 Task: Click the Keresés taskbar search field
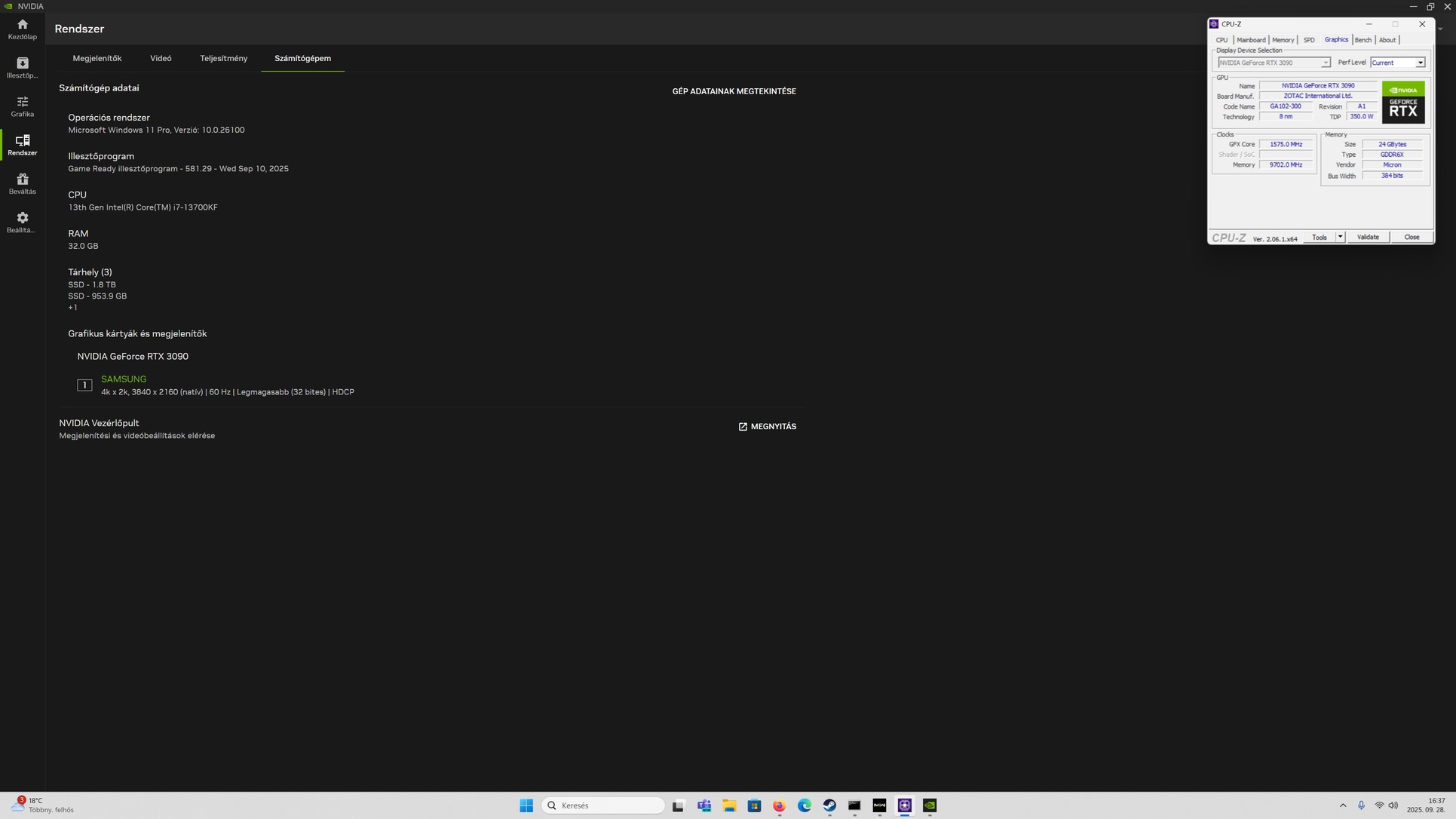click(x=603, y=805)
